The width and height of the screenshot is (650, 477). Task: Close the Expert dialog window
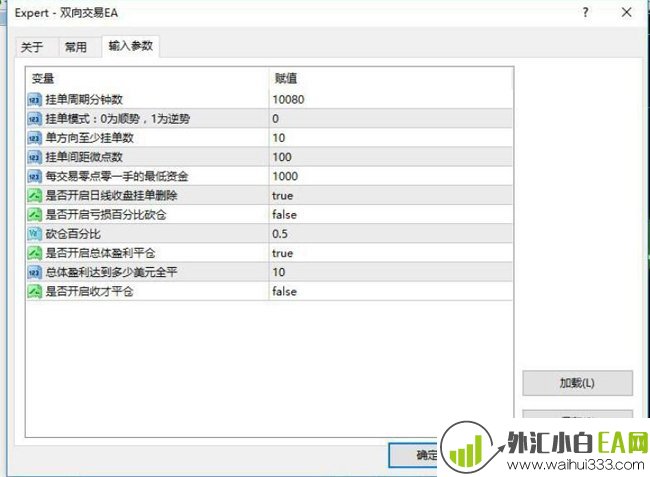pyautogui.click(x=627, y=12)
